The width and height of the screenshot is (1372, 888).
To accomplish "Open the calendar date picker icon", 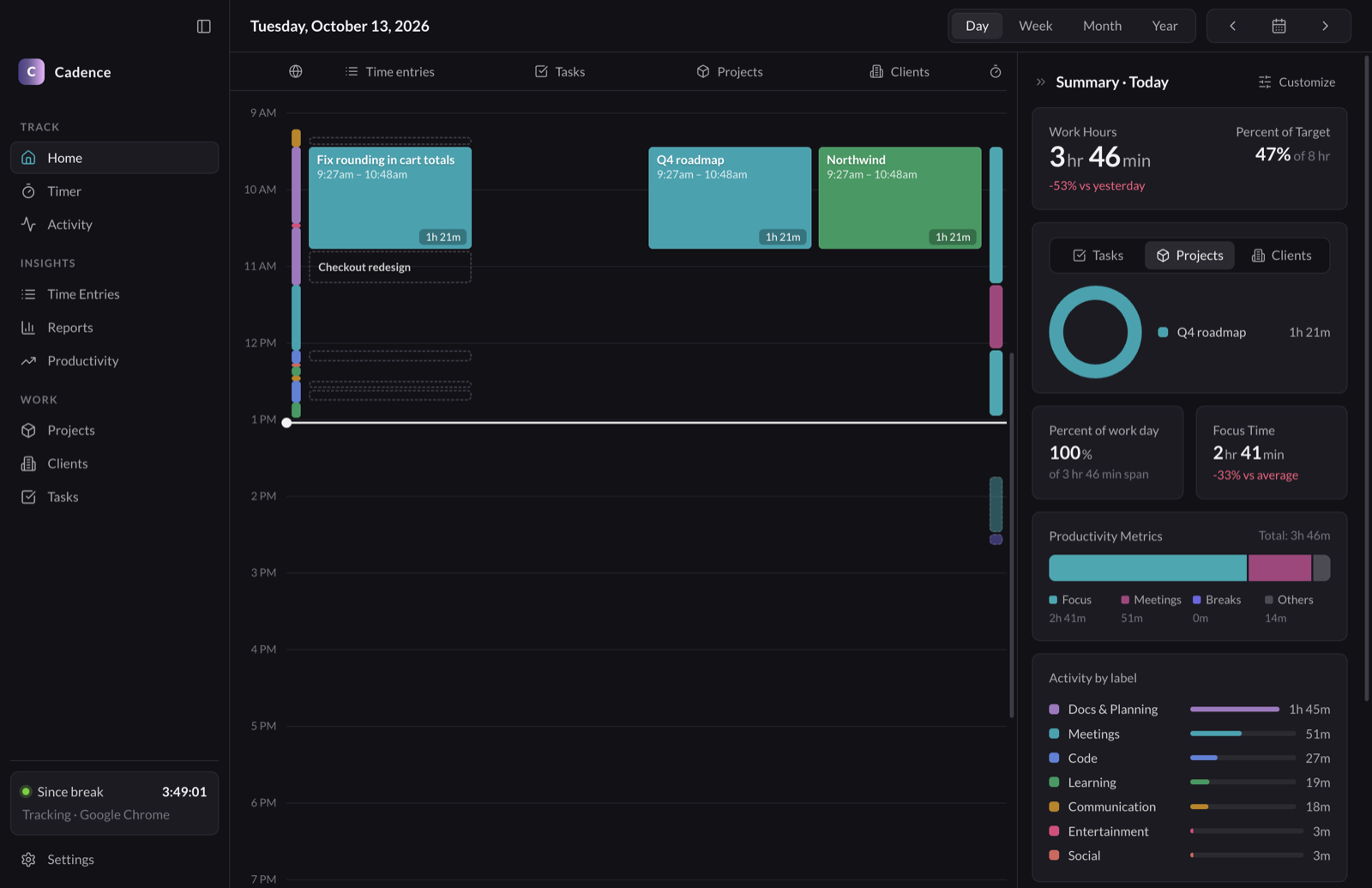I will point(1279,26).
